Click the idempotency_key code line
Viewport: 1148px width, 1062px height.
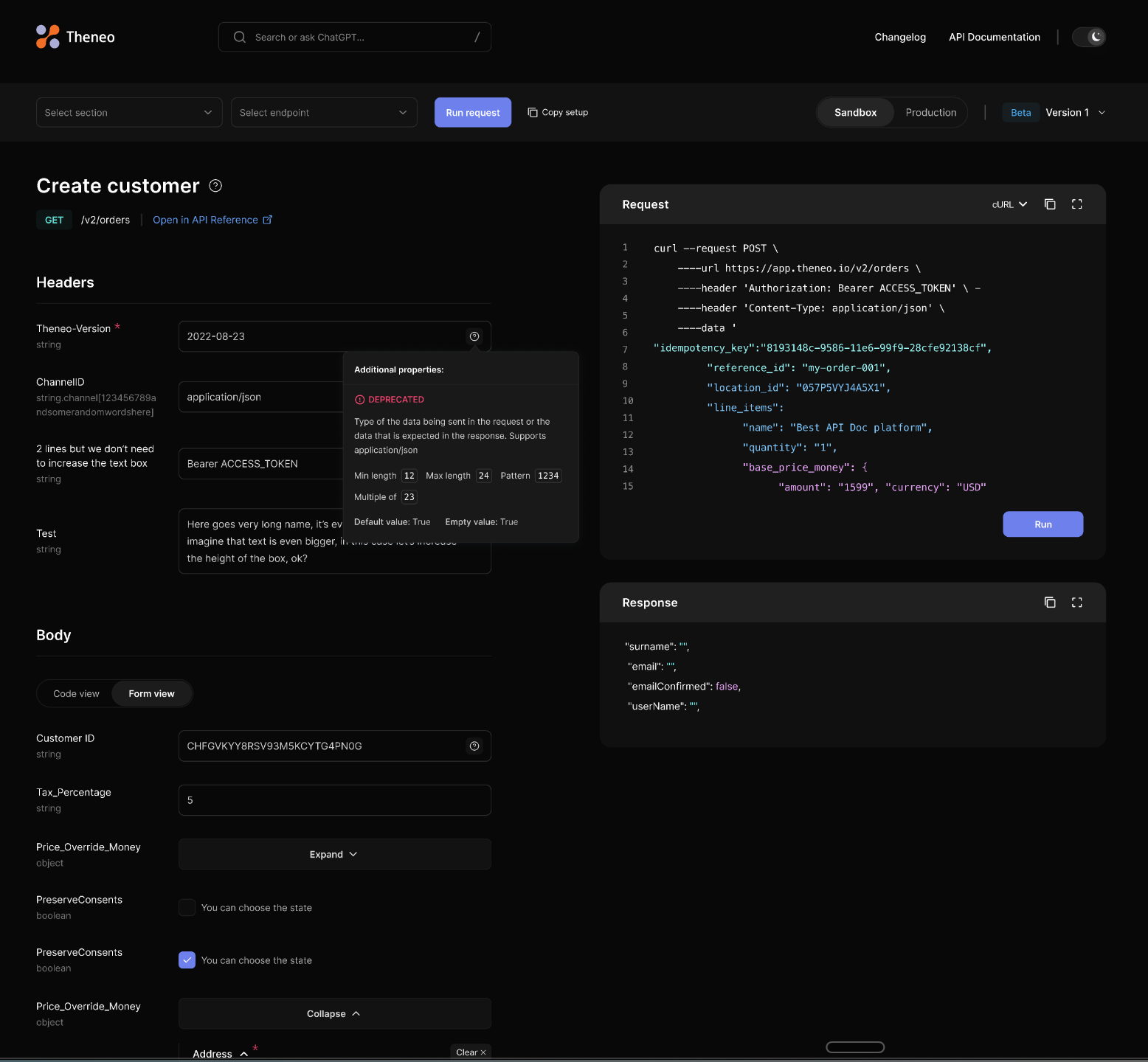(x=823, y=348)
